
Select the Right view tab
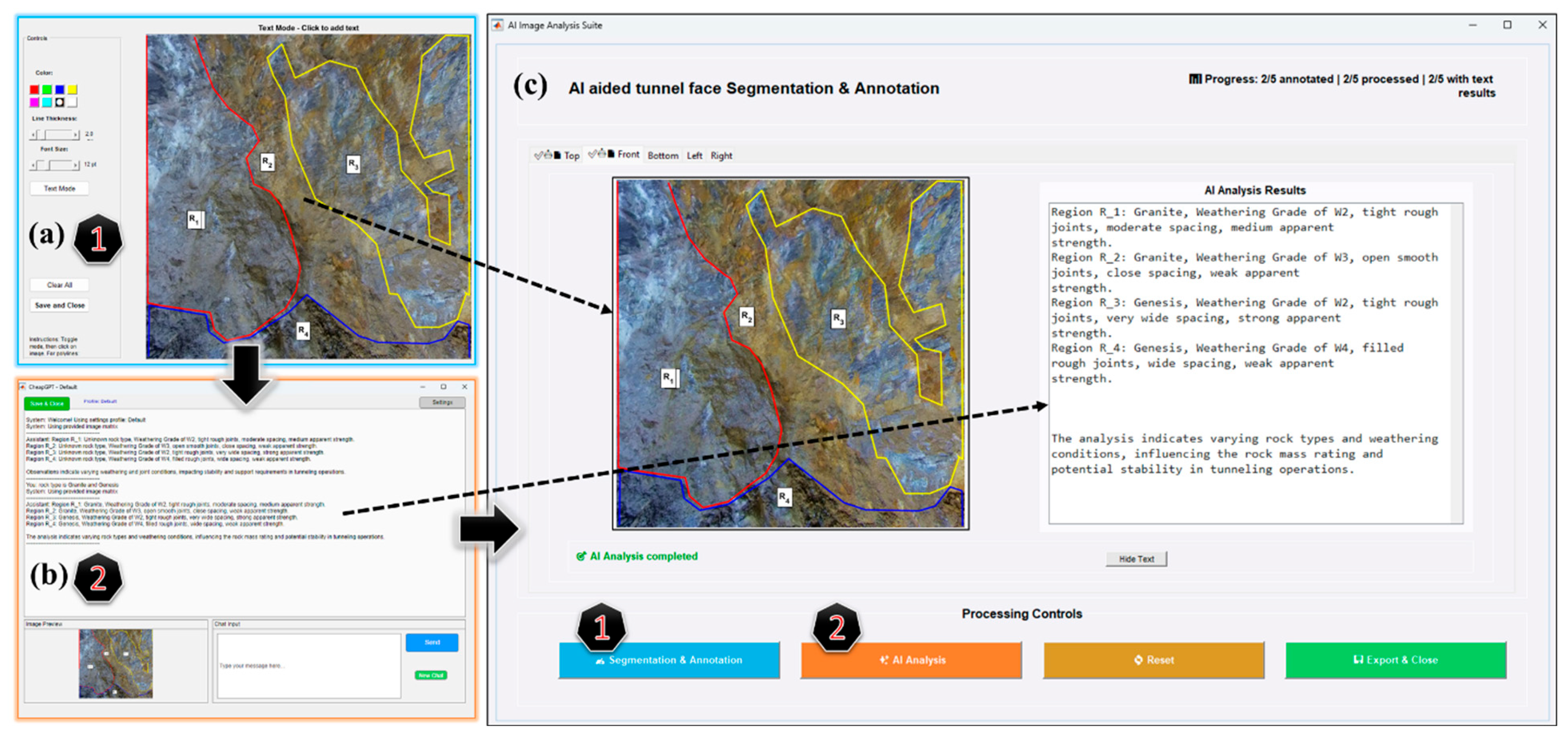[x=721, y=156]
